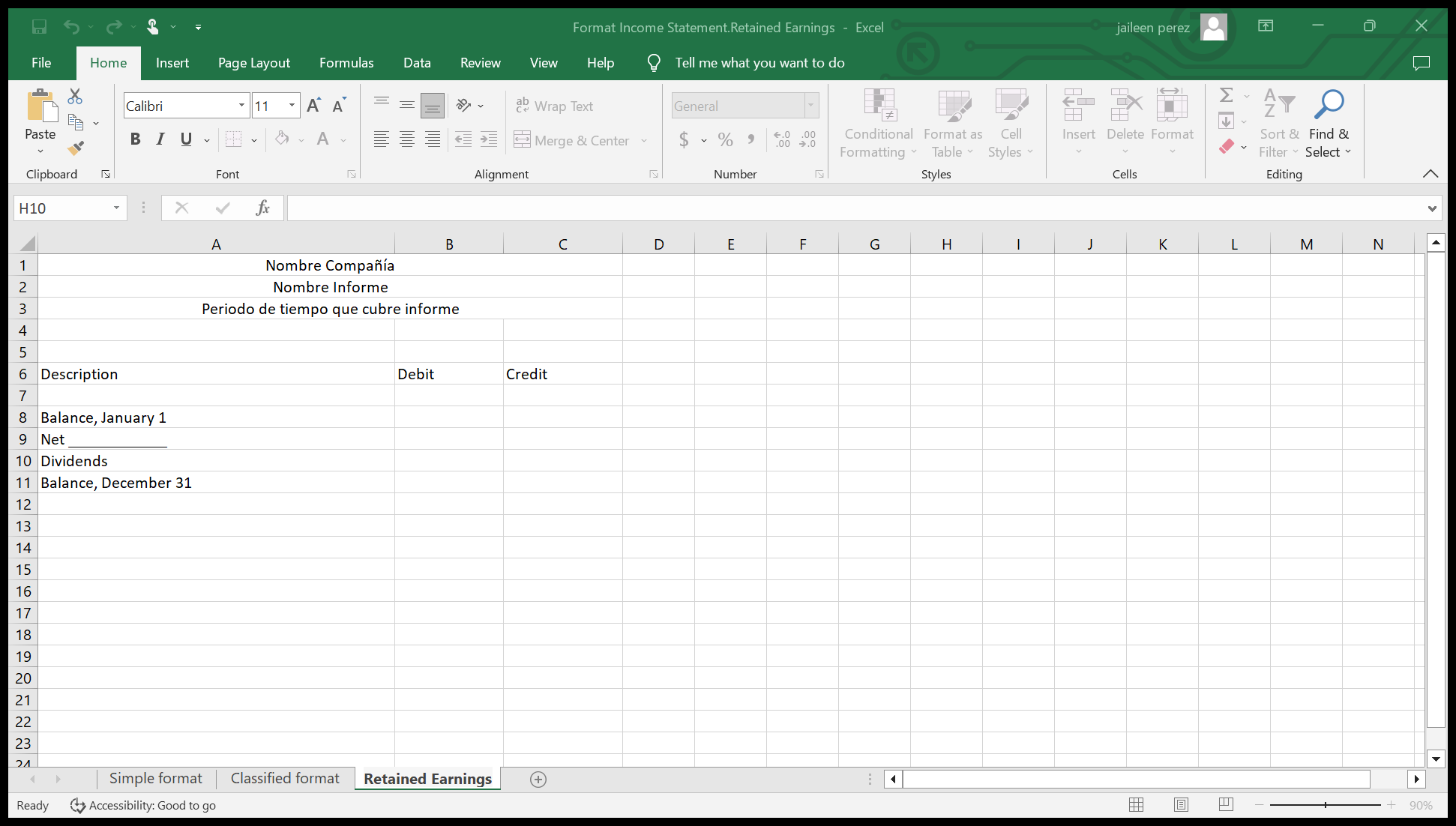
Task: Expand the Merge & Center options
Action: tap(644, 140)
